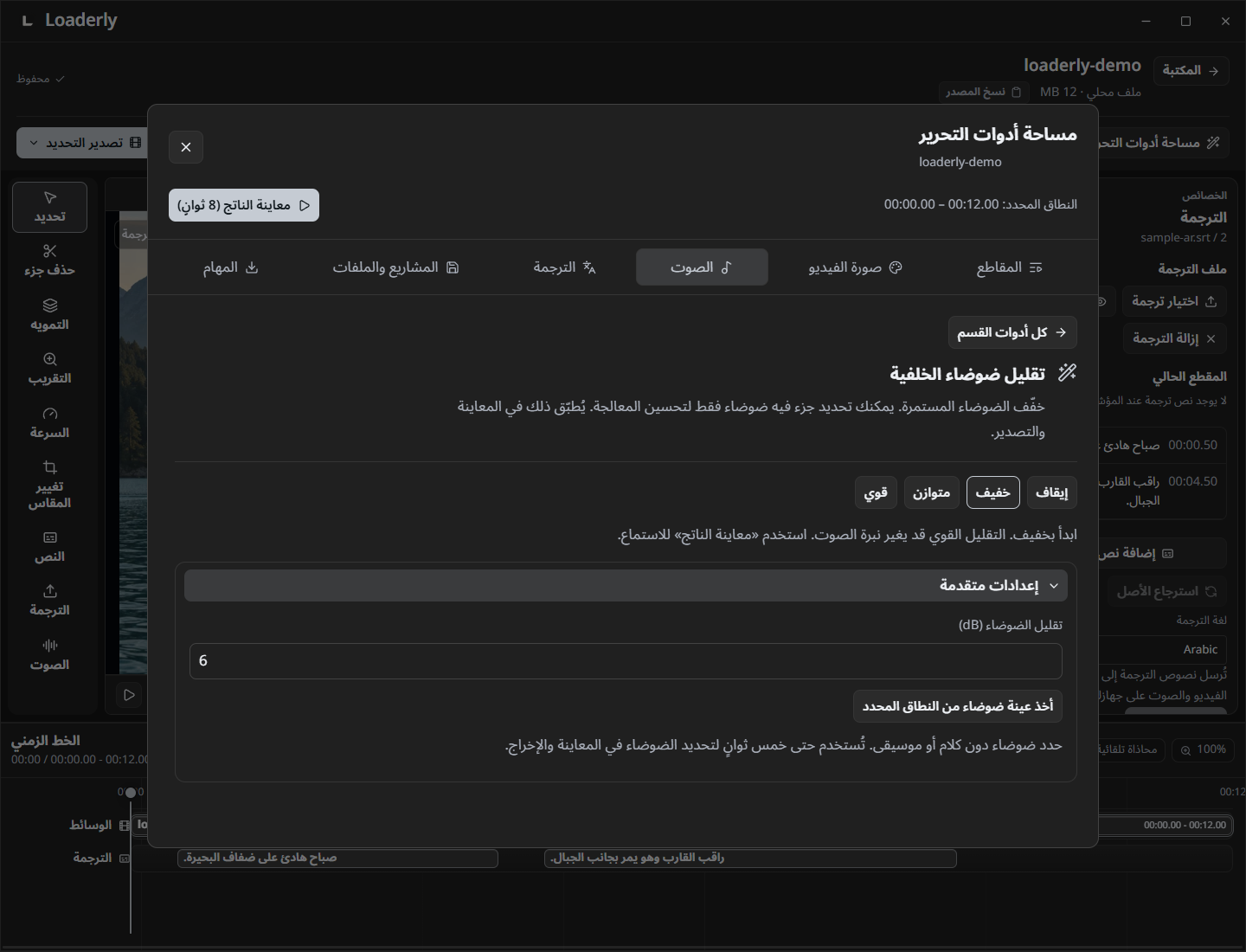Click نسخ المصدر copy source button
The height and width of the screenshot is (952, 1246).
pos(984,92)
